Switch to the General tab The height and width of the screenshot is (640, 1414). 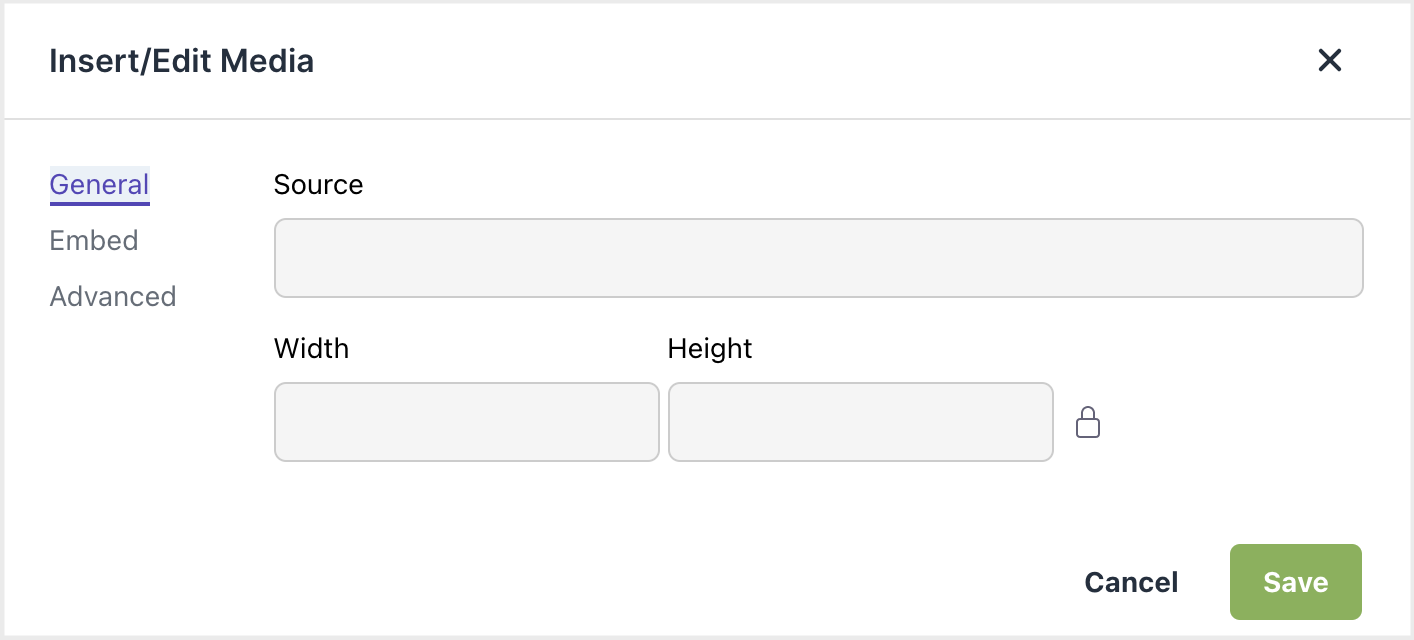(x=100, y=185)
